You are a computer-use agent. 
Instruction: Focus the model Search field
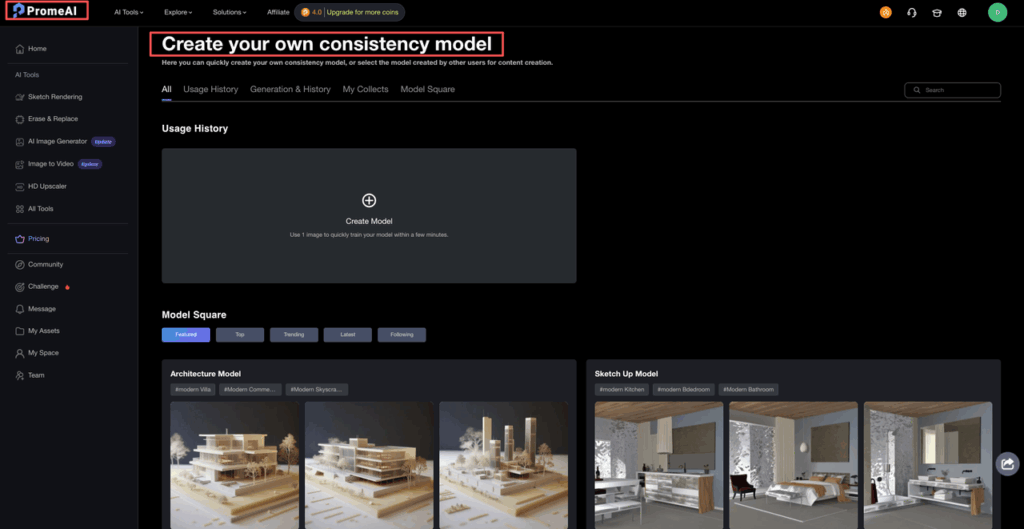[x=952, y=90]
